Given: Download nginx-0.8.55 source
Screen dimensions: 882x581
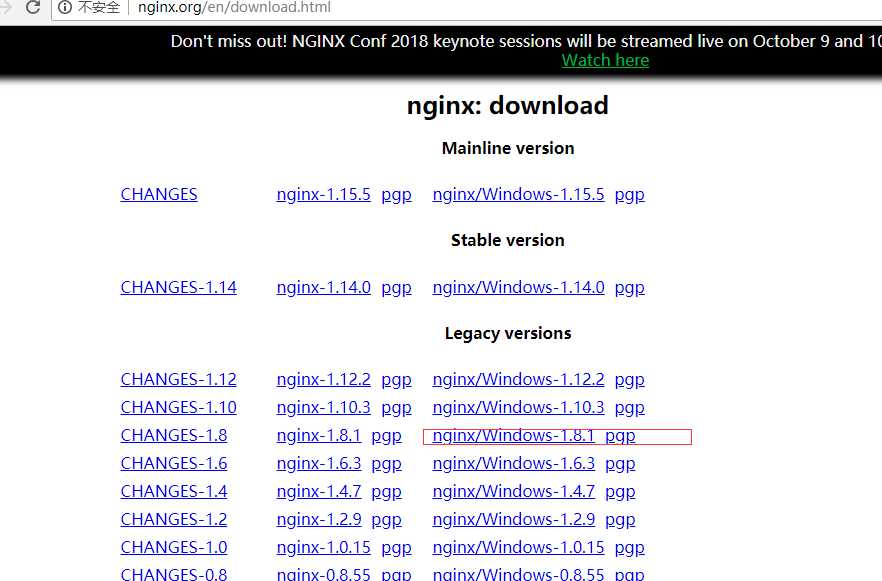Looking at the screenshot, I should tap(323, 574).
